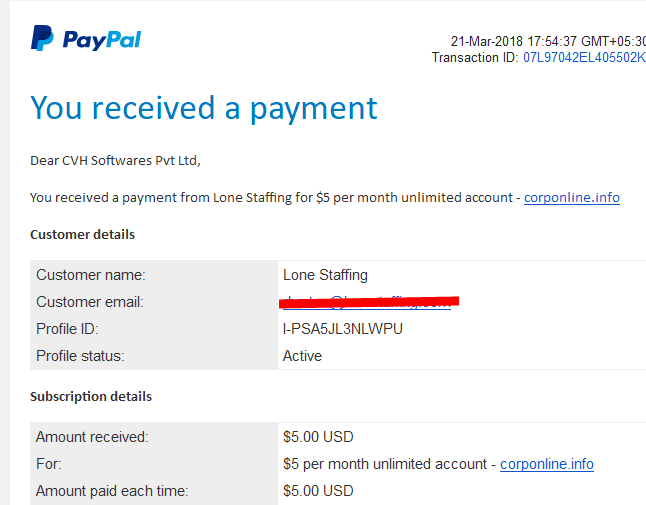Open corponline.info link in Subscription details
The image size is (646, 505).
click(x=547, y=464)
